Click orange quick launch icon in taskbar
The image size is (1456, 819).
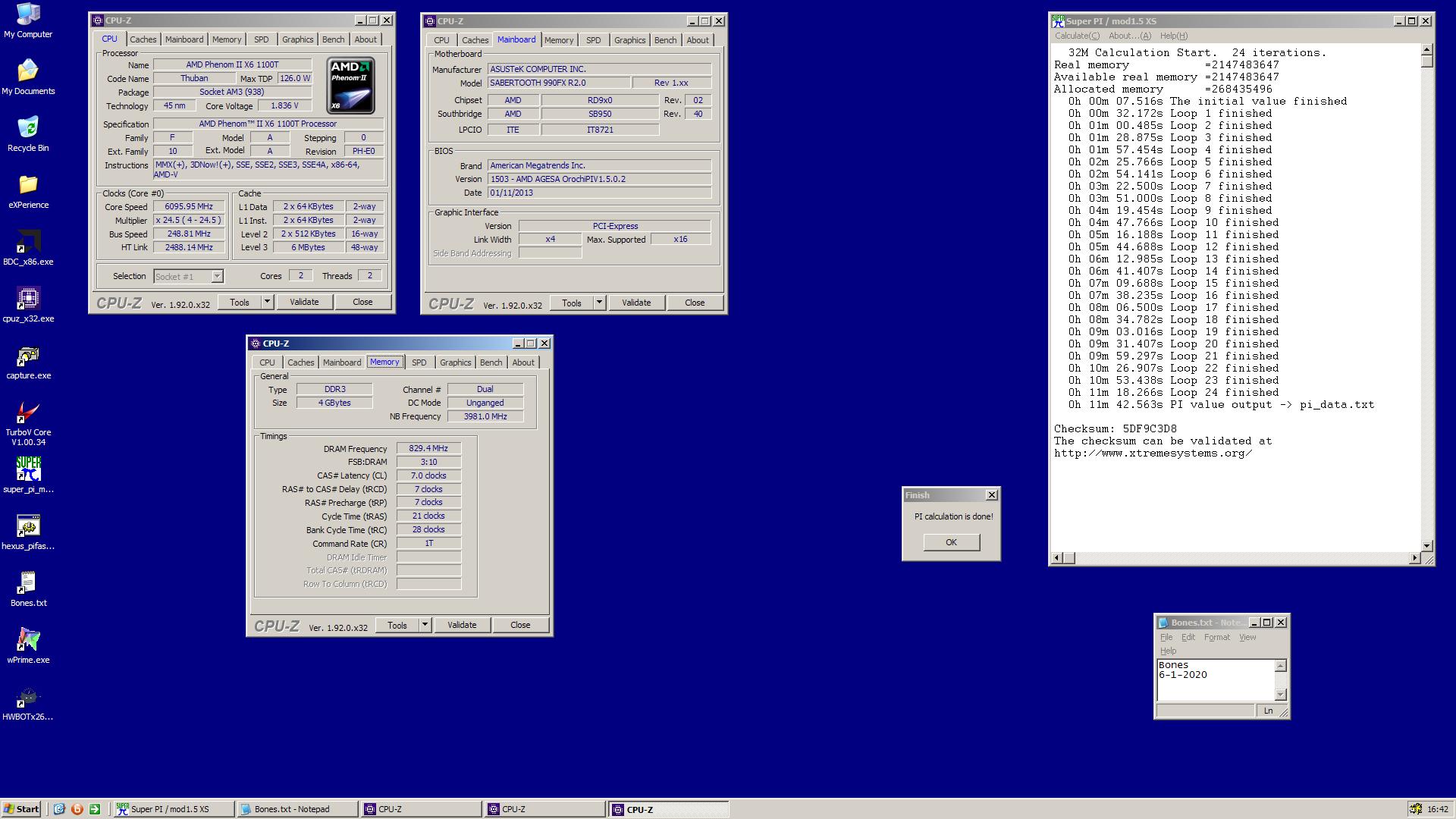[77, 809]
